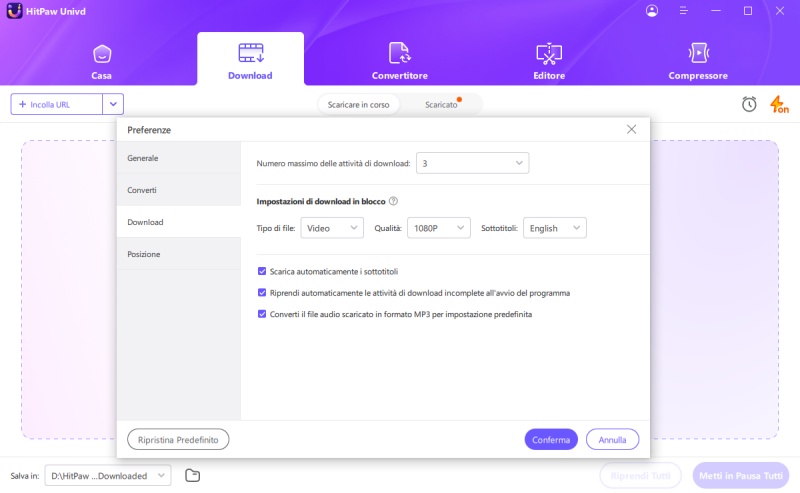The height and width of the screenshot is (493, 800).
Task: Open the Sottotitoli English dropdown
Action: click(x=555, y=228)
